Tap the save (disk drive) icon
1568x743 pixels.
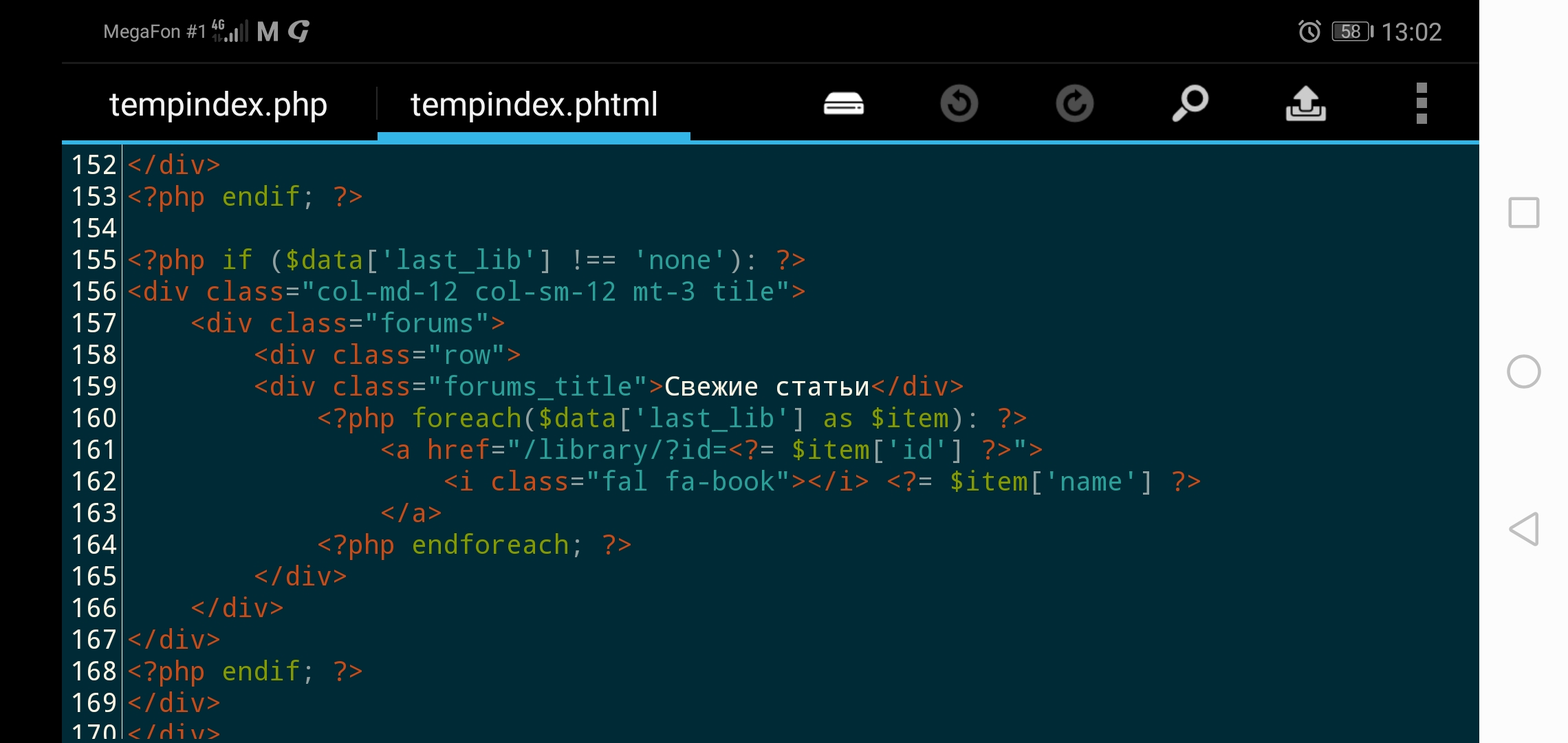tap(843, 104)
